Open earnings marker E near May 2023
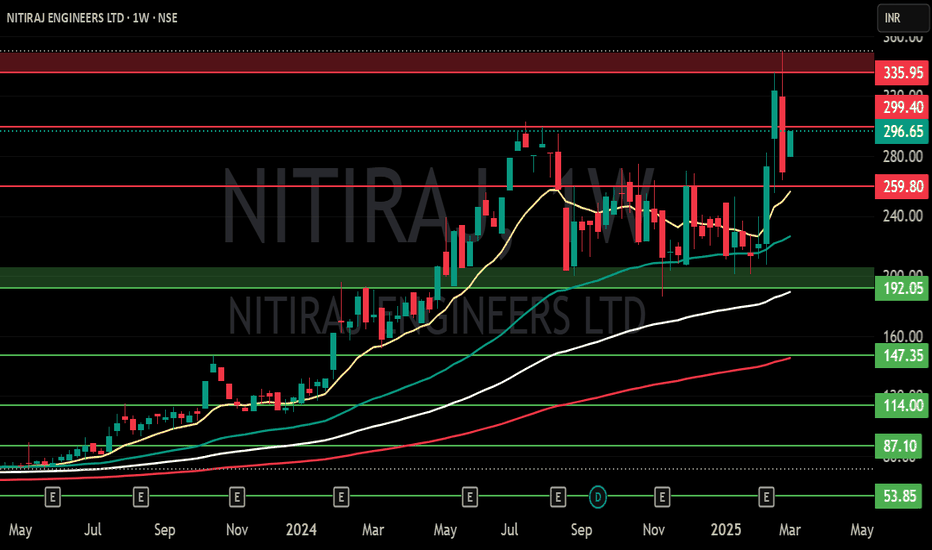This screenshot has height=550, width=932. coord(52,496)
